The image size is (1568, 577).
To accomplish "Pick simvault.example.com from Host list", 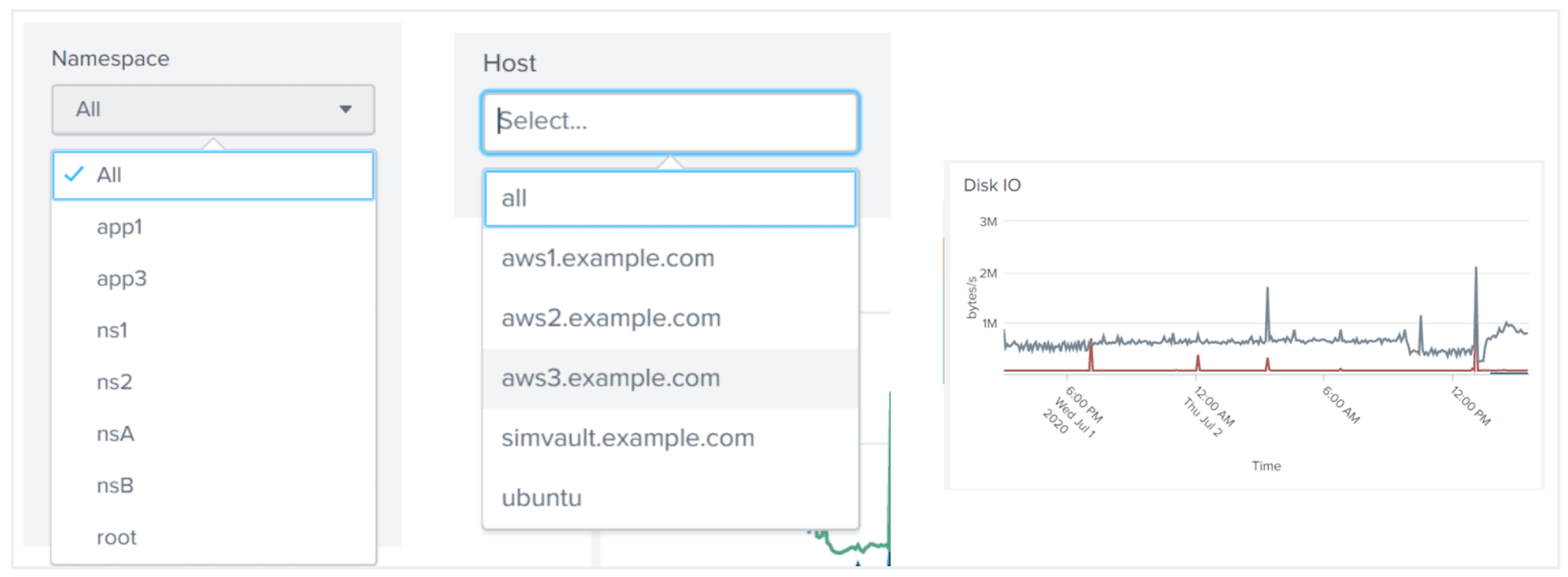I will click(x=628, y=438).
